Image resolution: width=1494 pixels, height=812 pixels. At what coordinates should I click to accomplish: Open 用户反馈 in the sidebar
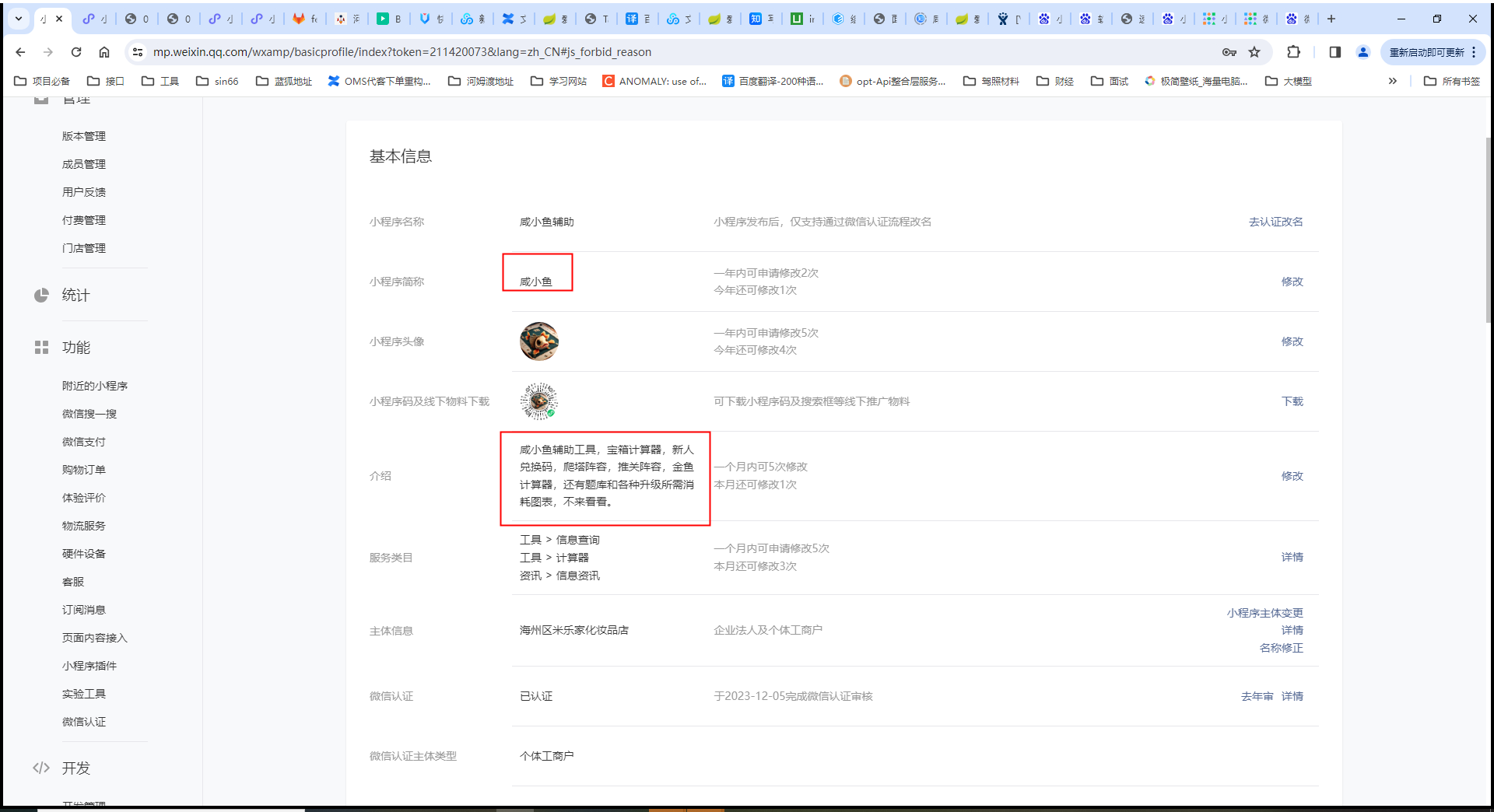tap(84, 192)
